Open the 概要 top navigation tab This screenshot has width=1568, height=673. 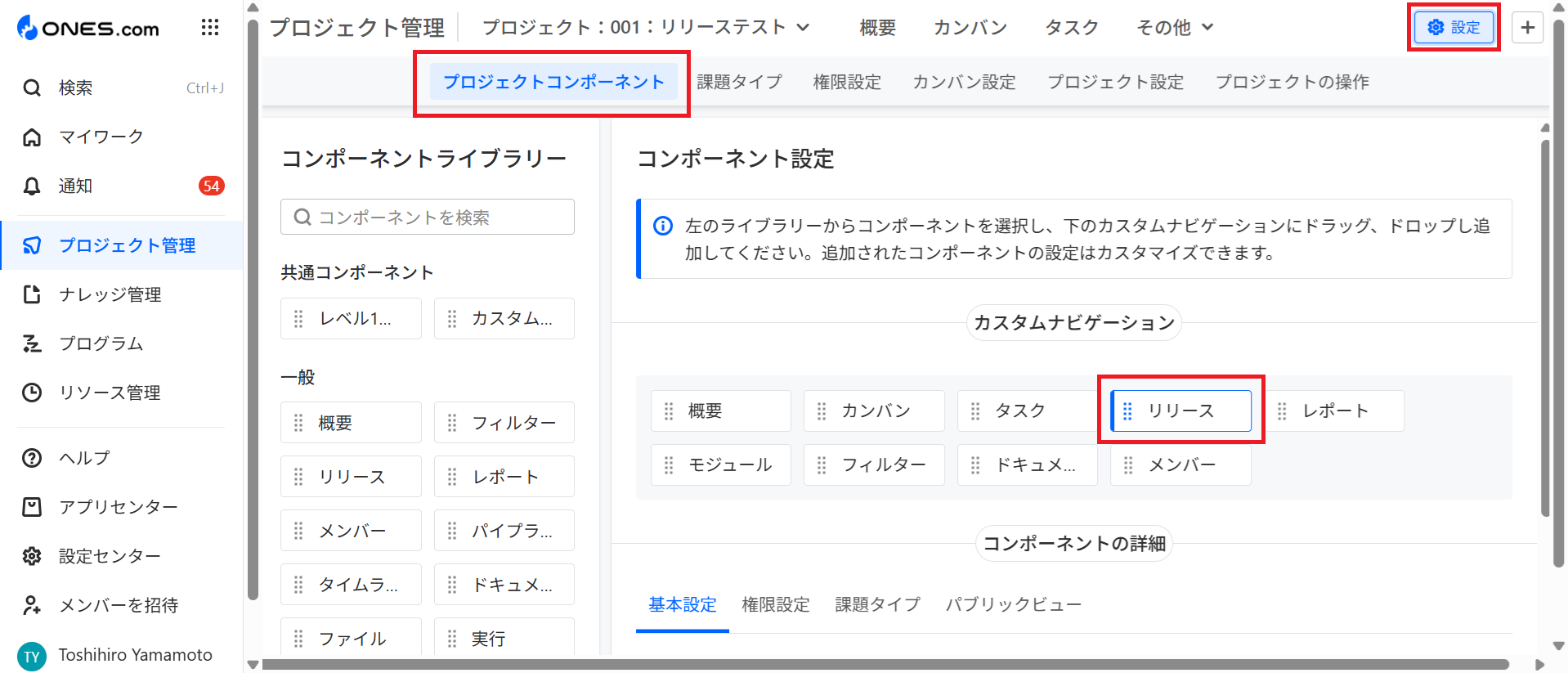coord(878,28)
